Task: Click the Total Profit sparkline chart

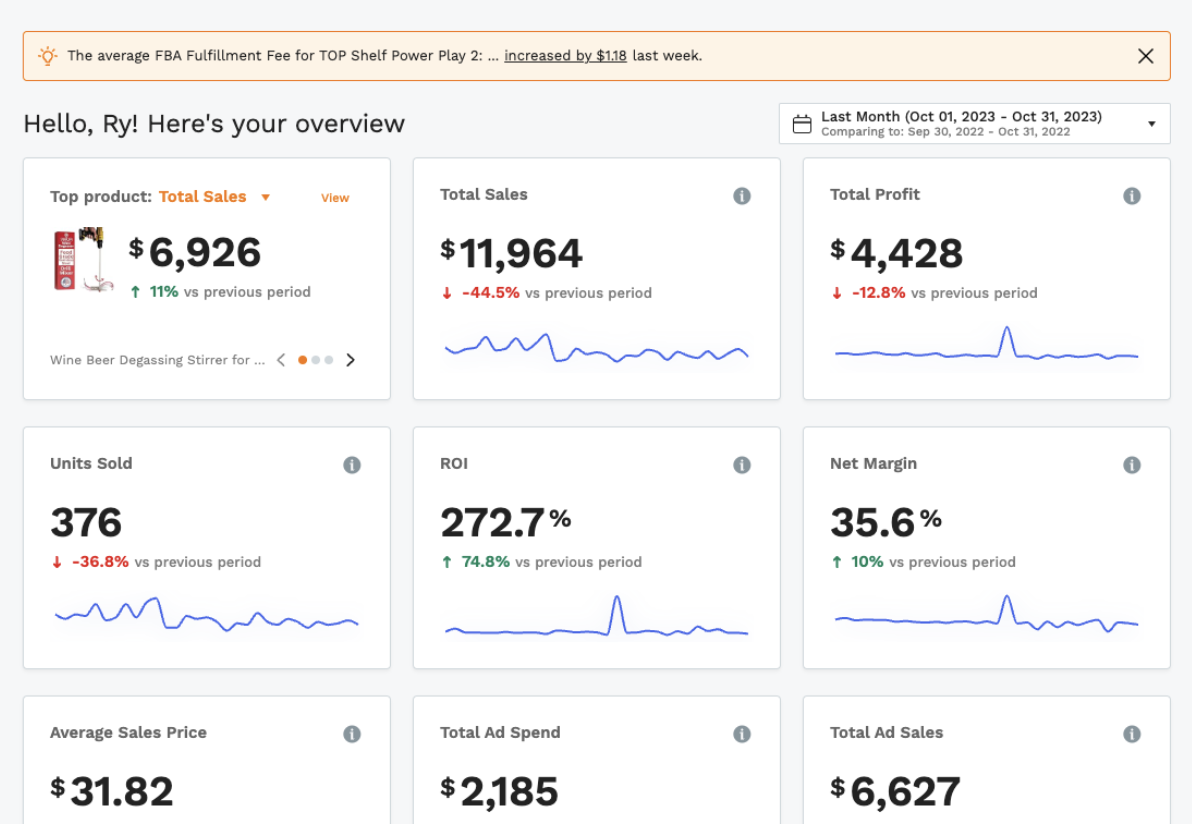Action: 987,344
